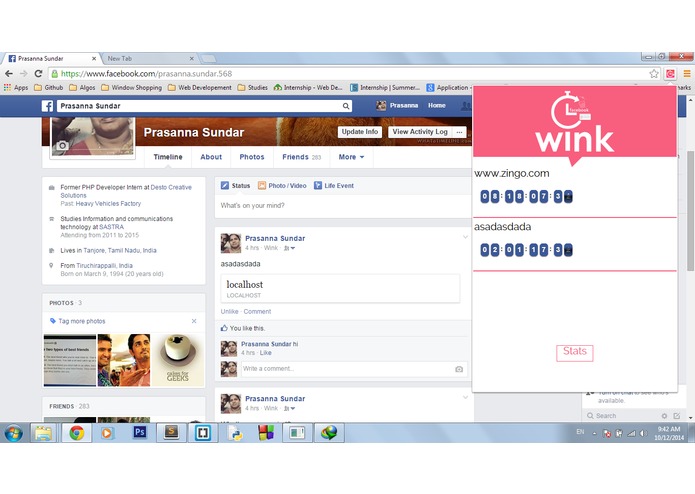Go to Home in the Facebook bar

(x=437, y=105)
